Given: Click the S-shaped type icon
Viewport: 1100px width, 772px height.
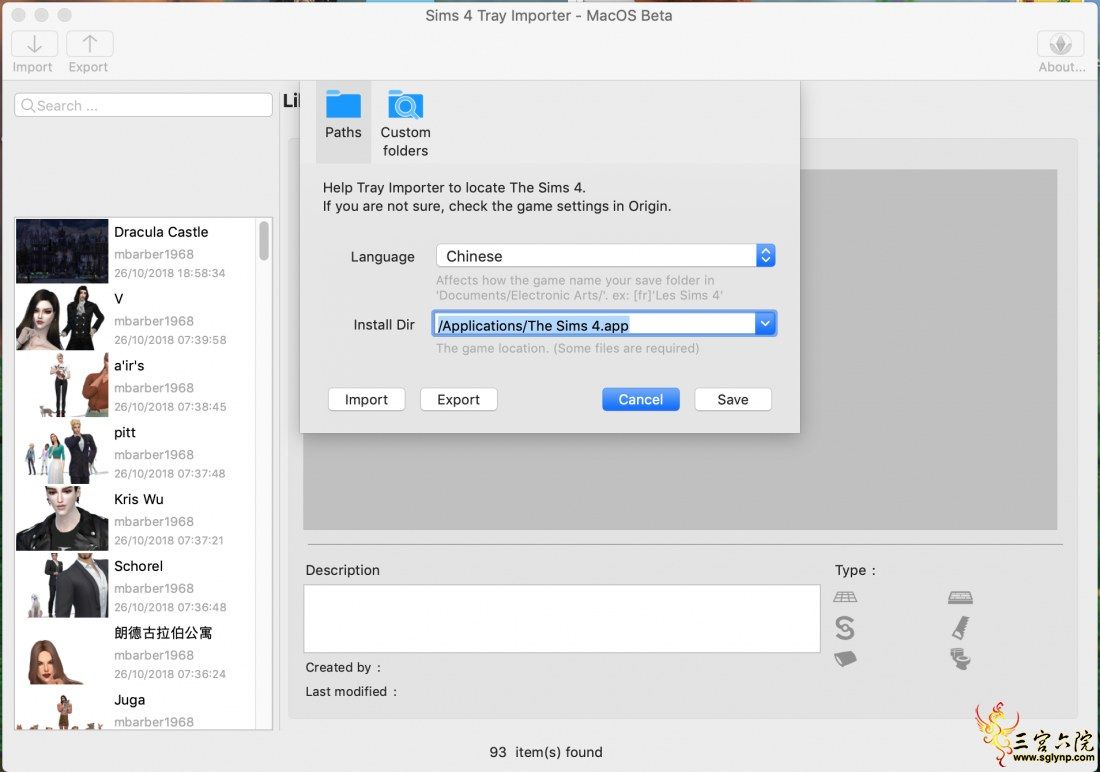Looking at the screenshot, I should pos(845,627).
